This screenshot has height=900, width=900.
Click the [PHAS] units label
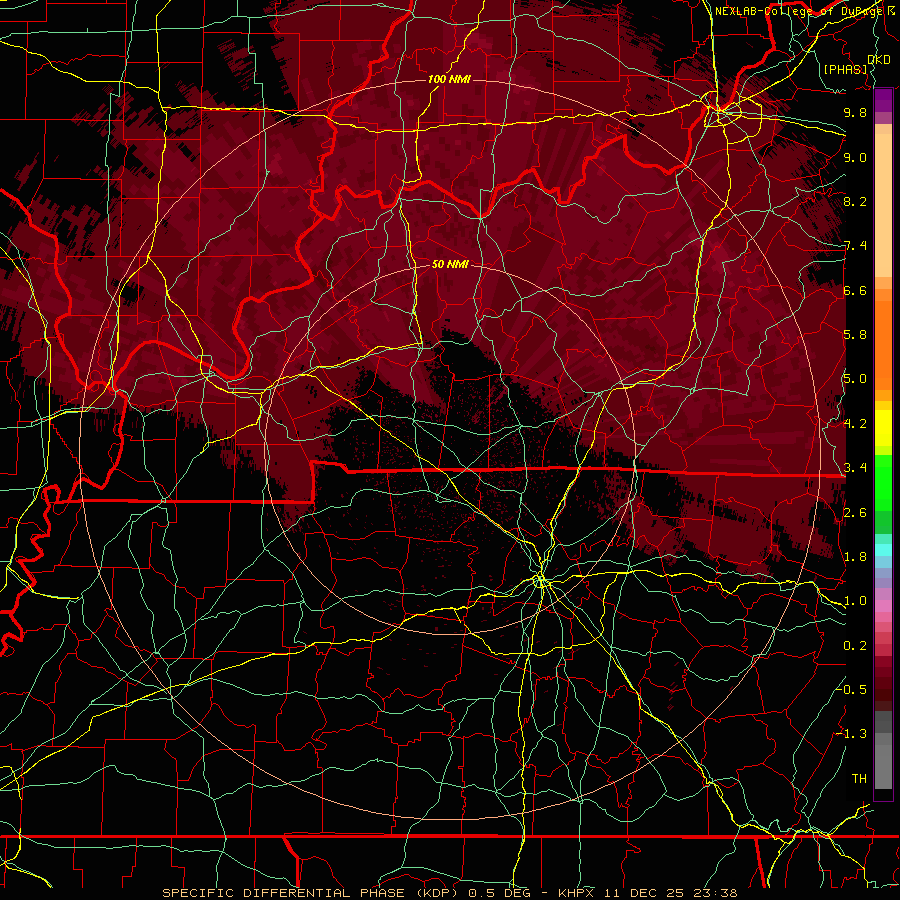pyautogui.click(x=845, y=69)
